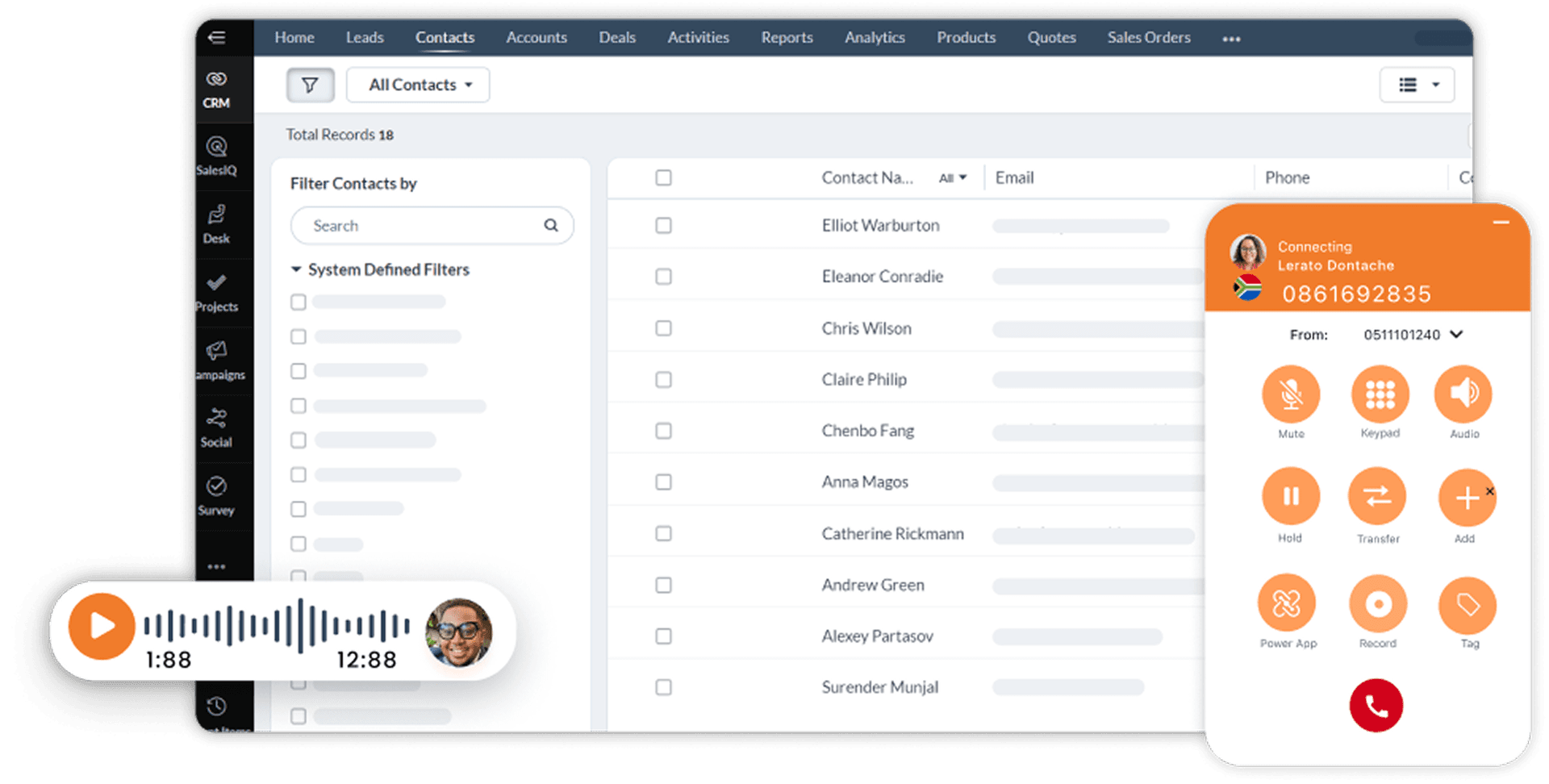The height and width of the screenshot is (784, 1549).
Task: Switch to the Leads tab
Action: (365, 37)
